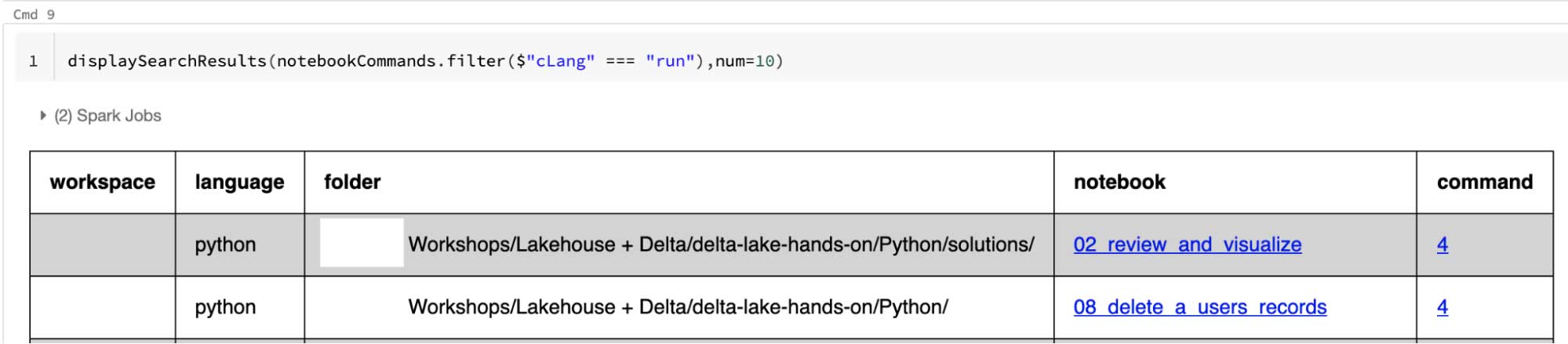
Task: Expand the Spark Jobs disclosure triangle
Action: pyautogui.click(x=43, y=116)
